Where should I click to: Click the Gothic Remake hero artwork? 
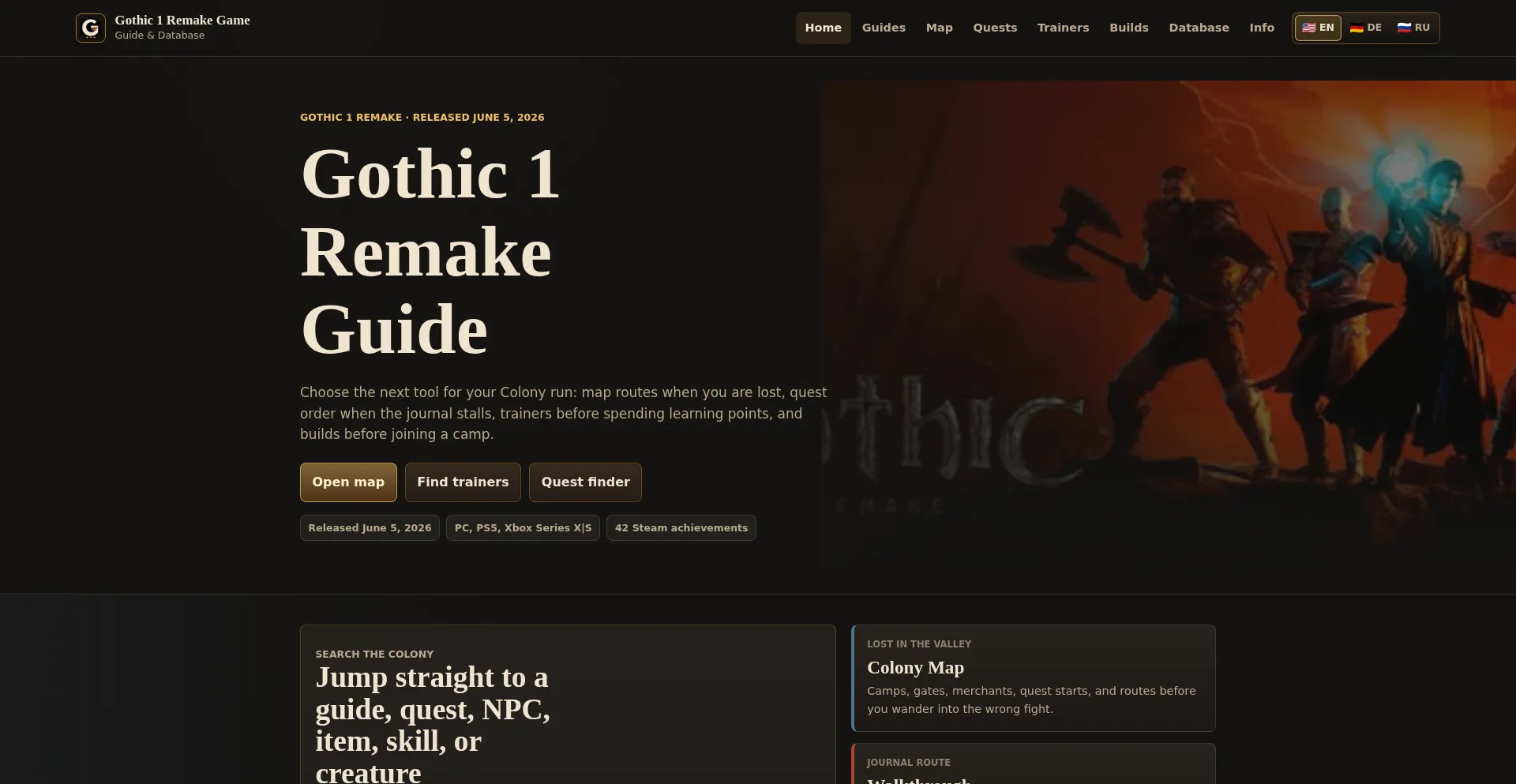coord(1168,324)
